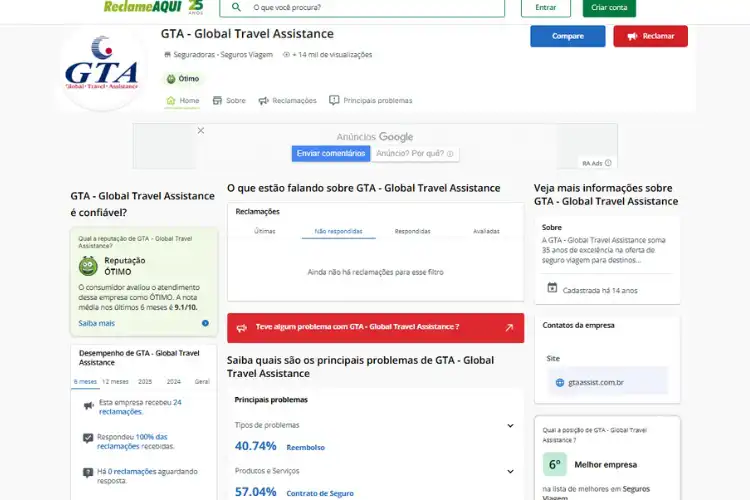Click the Reembolso problem link

tap(306, 448)
